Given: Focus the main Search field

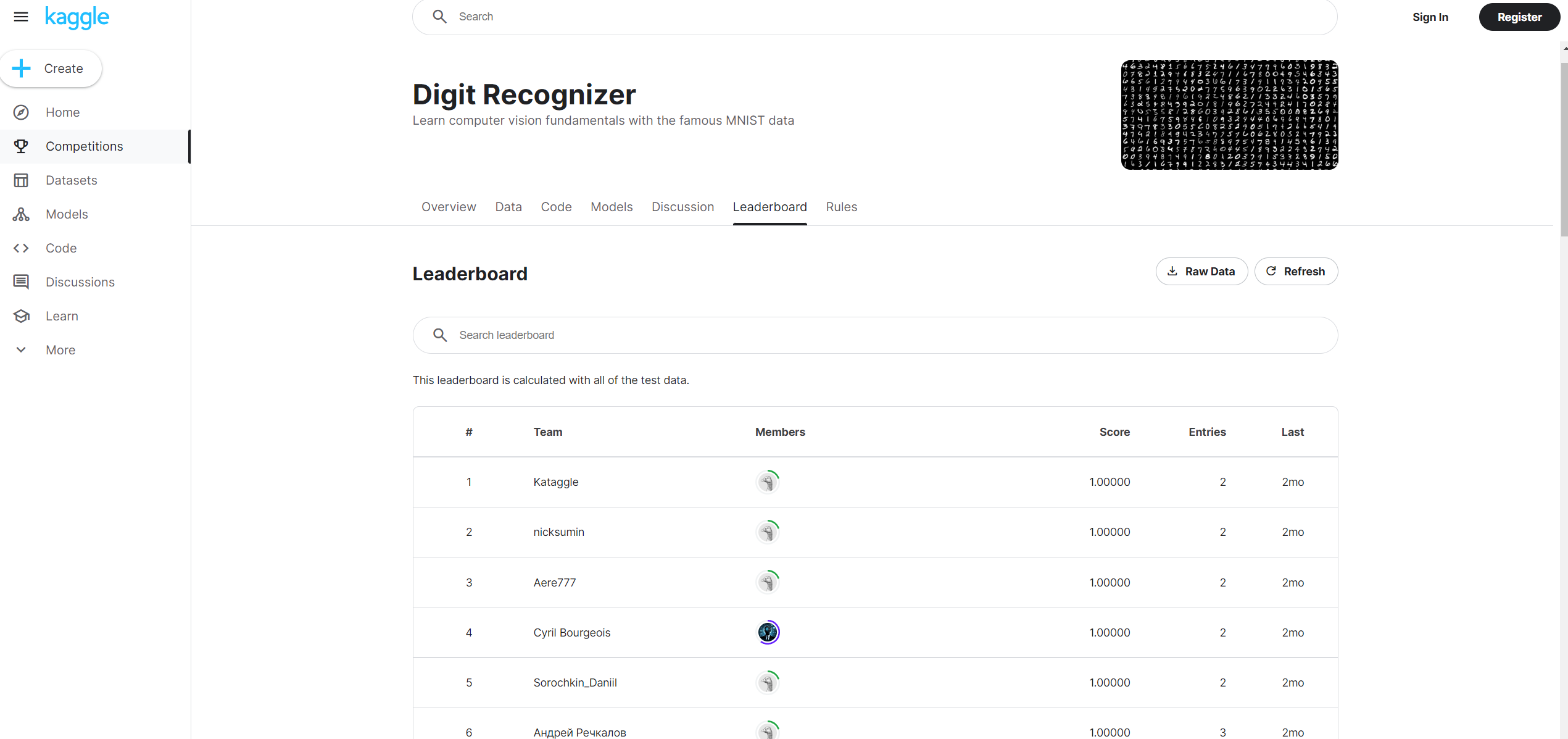Looking at the screenshot, I should tap(874, 17).
